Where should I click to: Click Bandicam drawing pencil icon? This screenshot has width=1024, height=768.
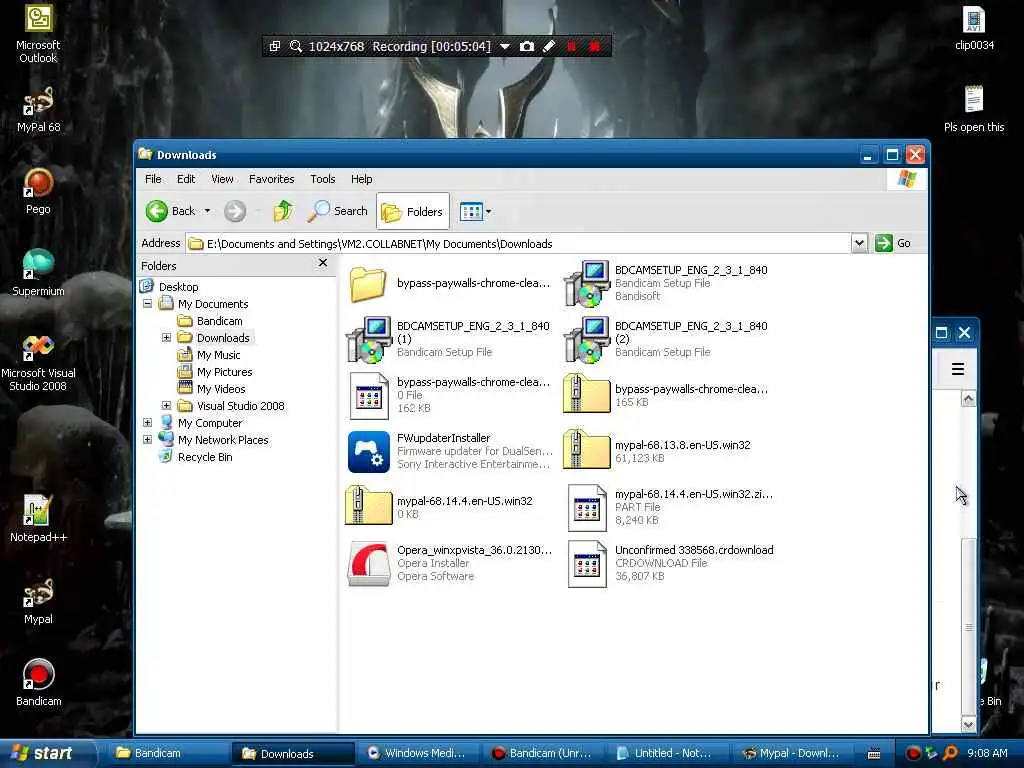549,46
